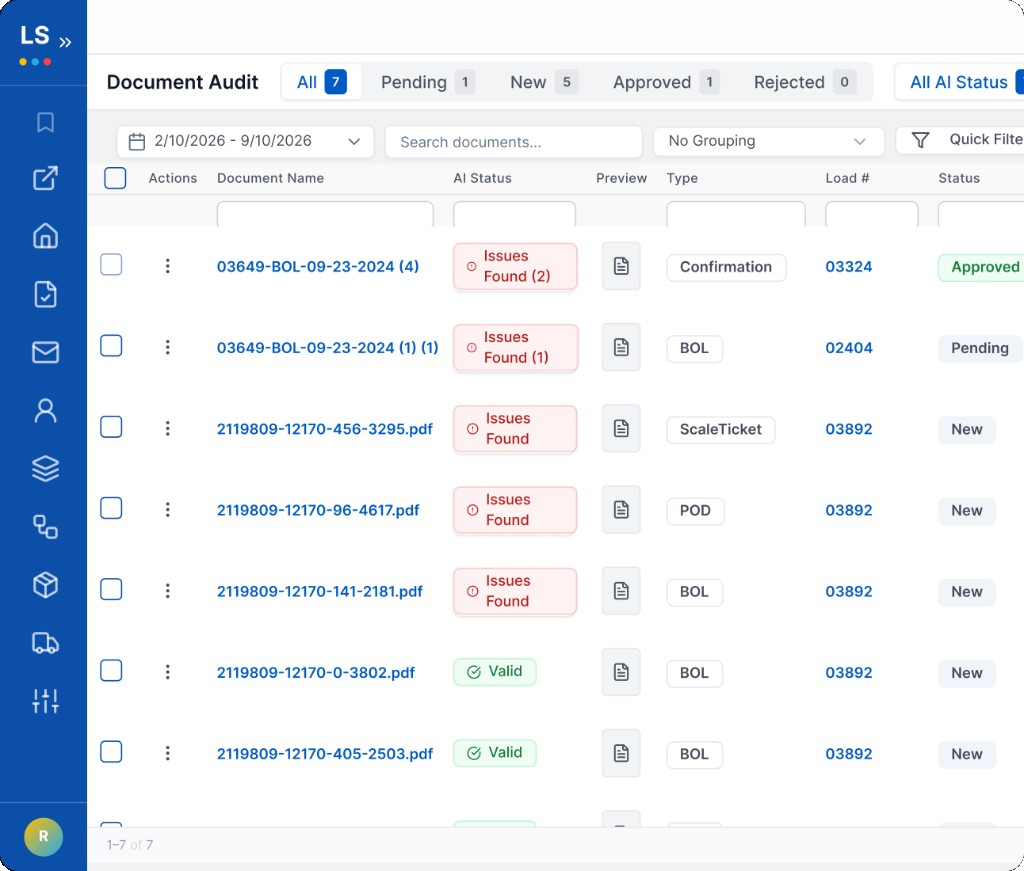The image size is (1024, 871).
Task: Open the user profile icon in sidebar
Action: click(x=45, y=410)
